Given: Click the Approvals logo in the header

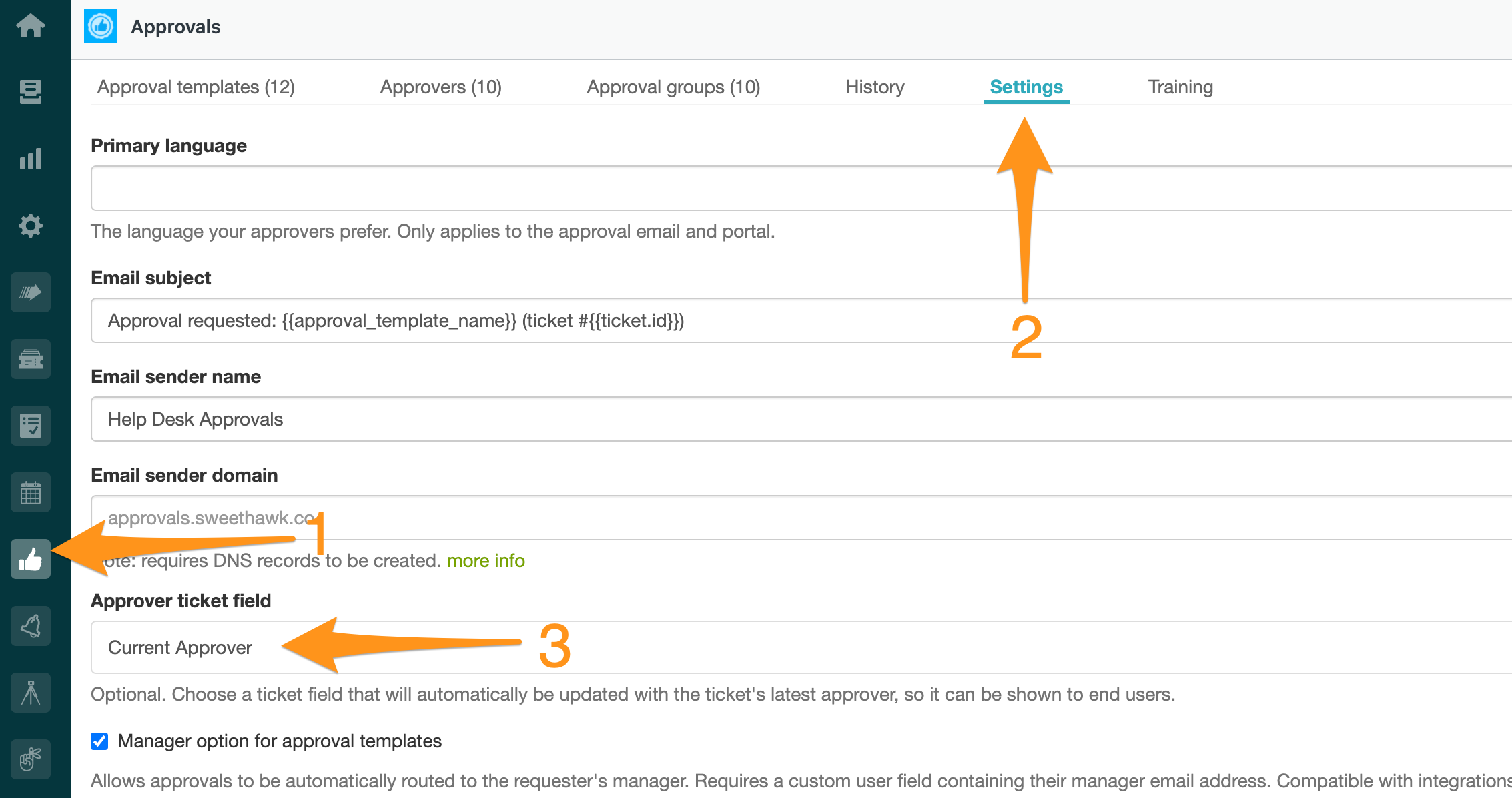Looking at the screenshot, I should pyautogui.click(x=101, y=26).
